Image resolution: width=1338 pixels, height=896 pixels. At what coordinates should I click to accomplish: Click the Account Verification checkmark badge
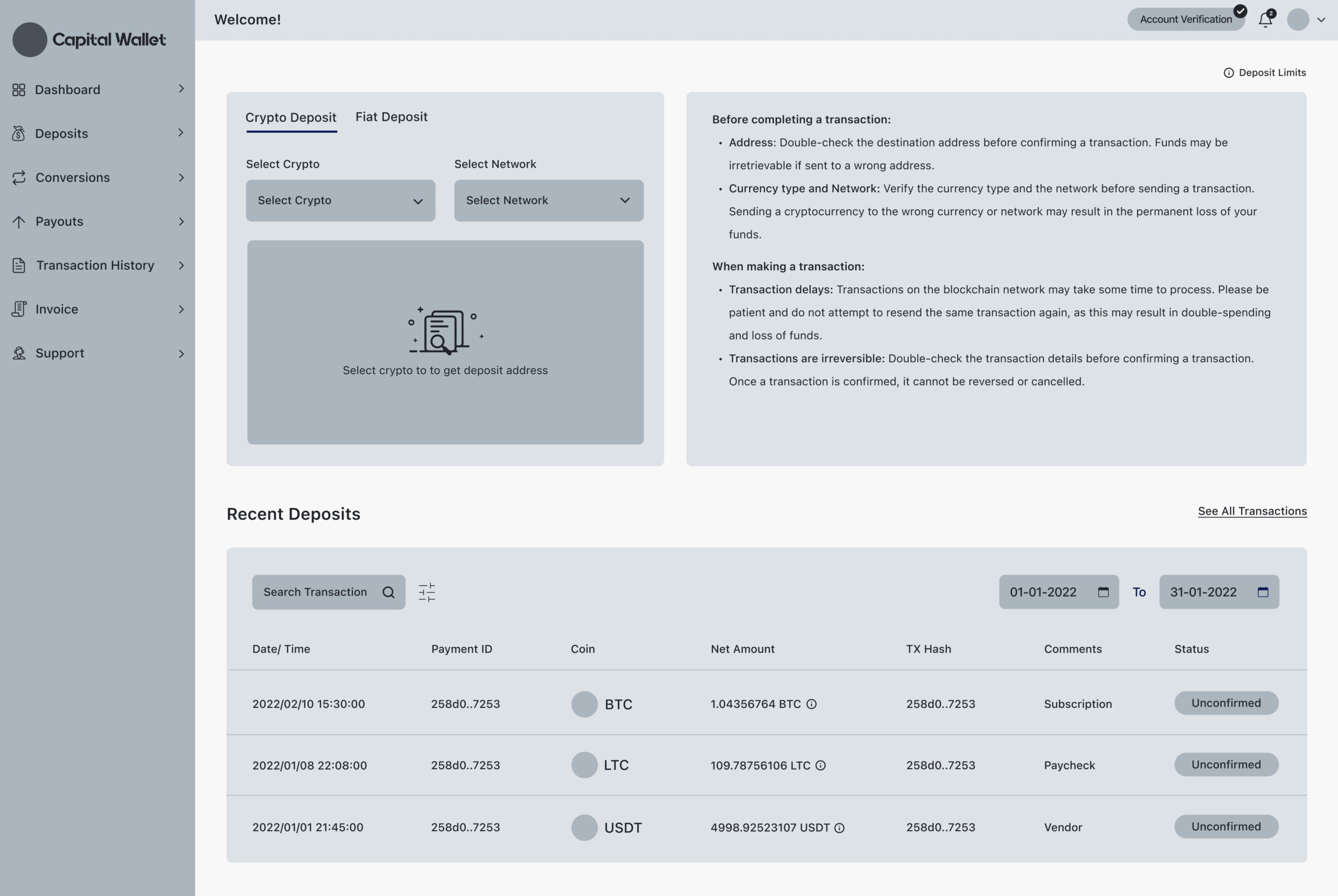pyautogui.click(x=1240, y=11)
